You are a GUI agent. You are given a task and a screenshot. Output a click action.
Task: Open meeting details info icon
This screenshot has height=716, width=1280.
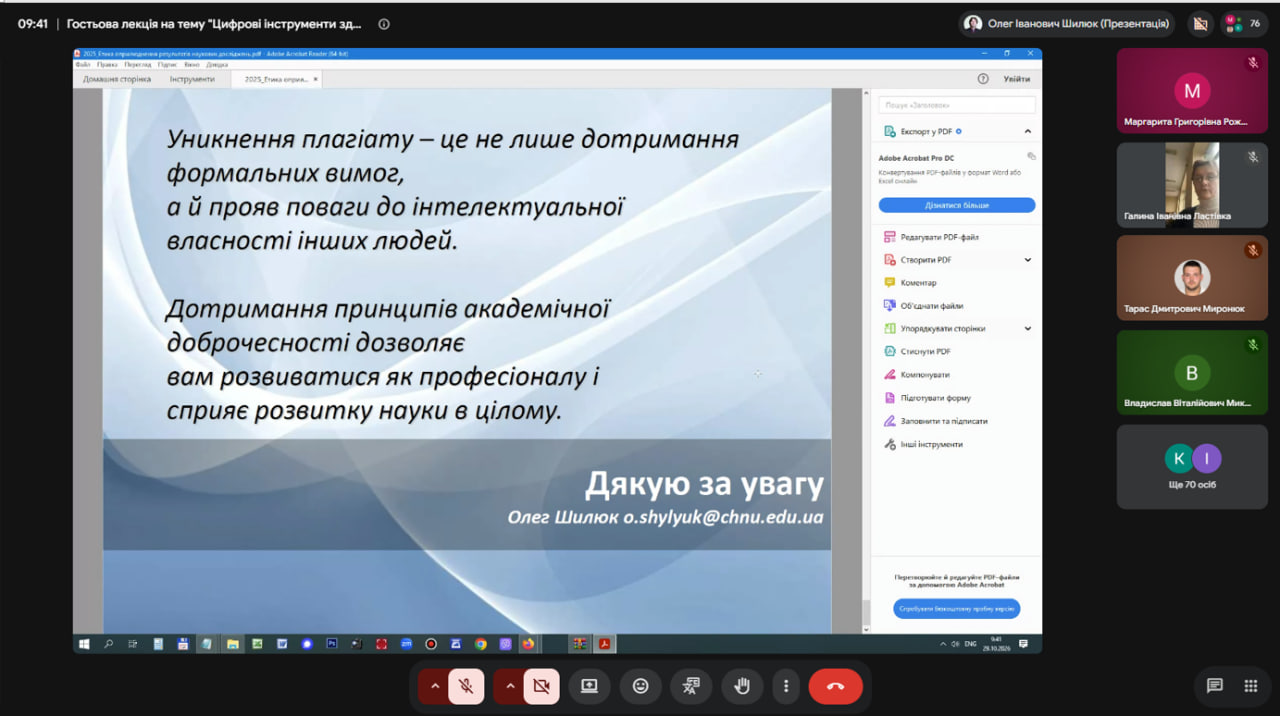pyautogui.click(x=384, y=24)
